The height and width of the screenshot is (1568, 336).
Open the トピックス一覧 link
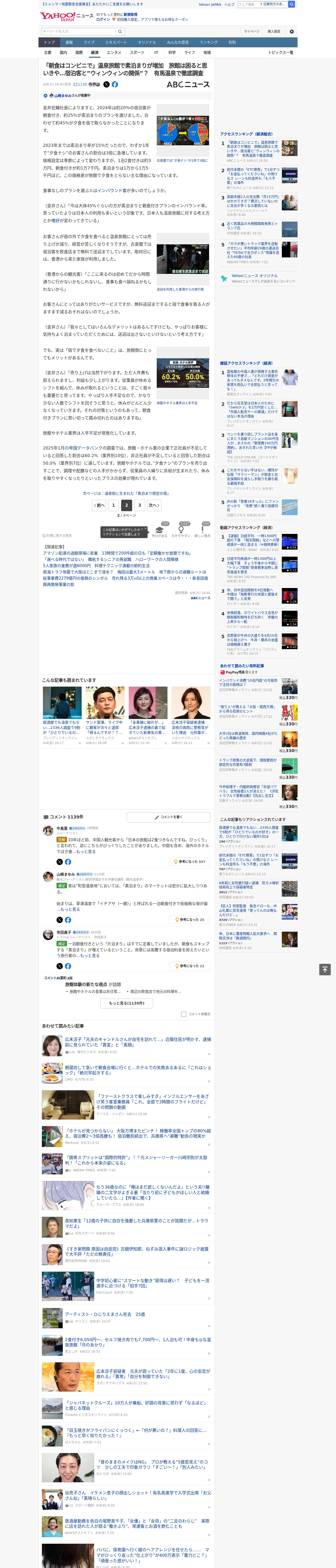point(281,52)
